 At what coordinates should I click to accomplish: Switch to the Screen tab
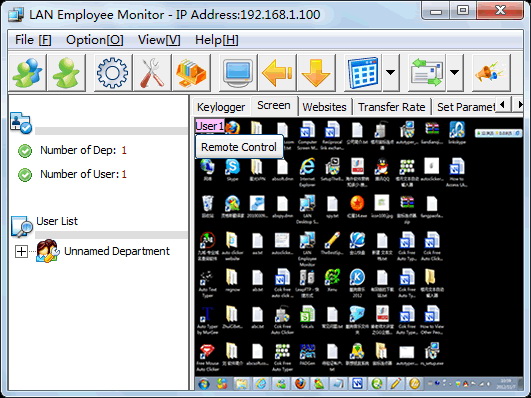[x=274, y=105]
